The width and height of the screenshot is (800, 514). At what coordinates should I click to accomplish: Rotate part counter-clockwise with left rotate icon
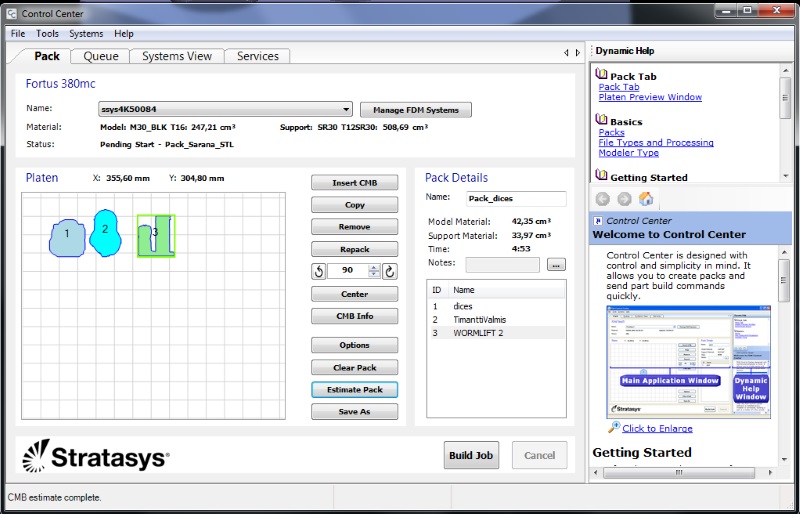click(319, 271)
